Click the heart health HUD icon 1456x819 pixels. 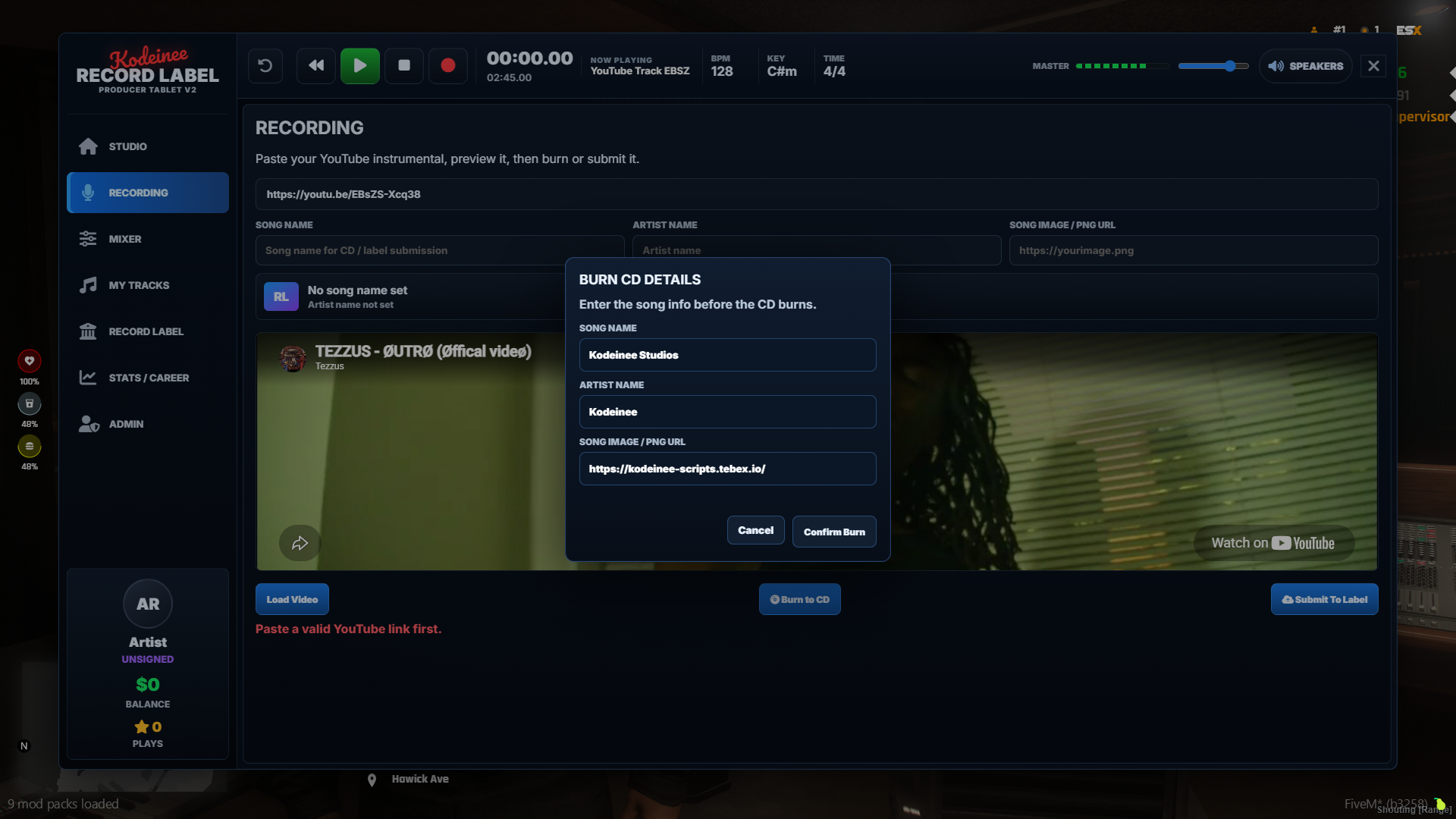coord(30,361)
